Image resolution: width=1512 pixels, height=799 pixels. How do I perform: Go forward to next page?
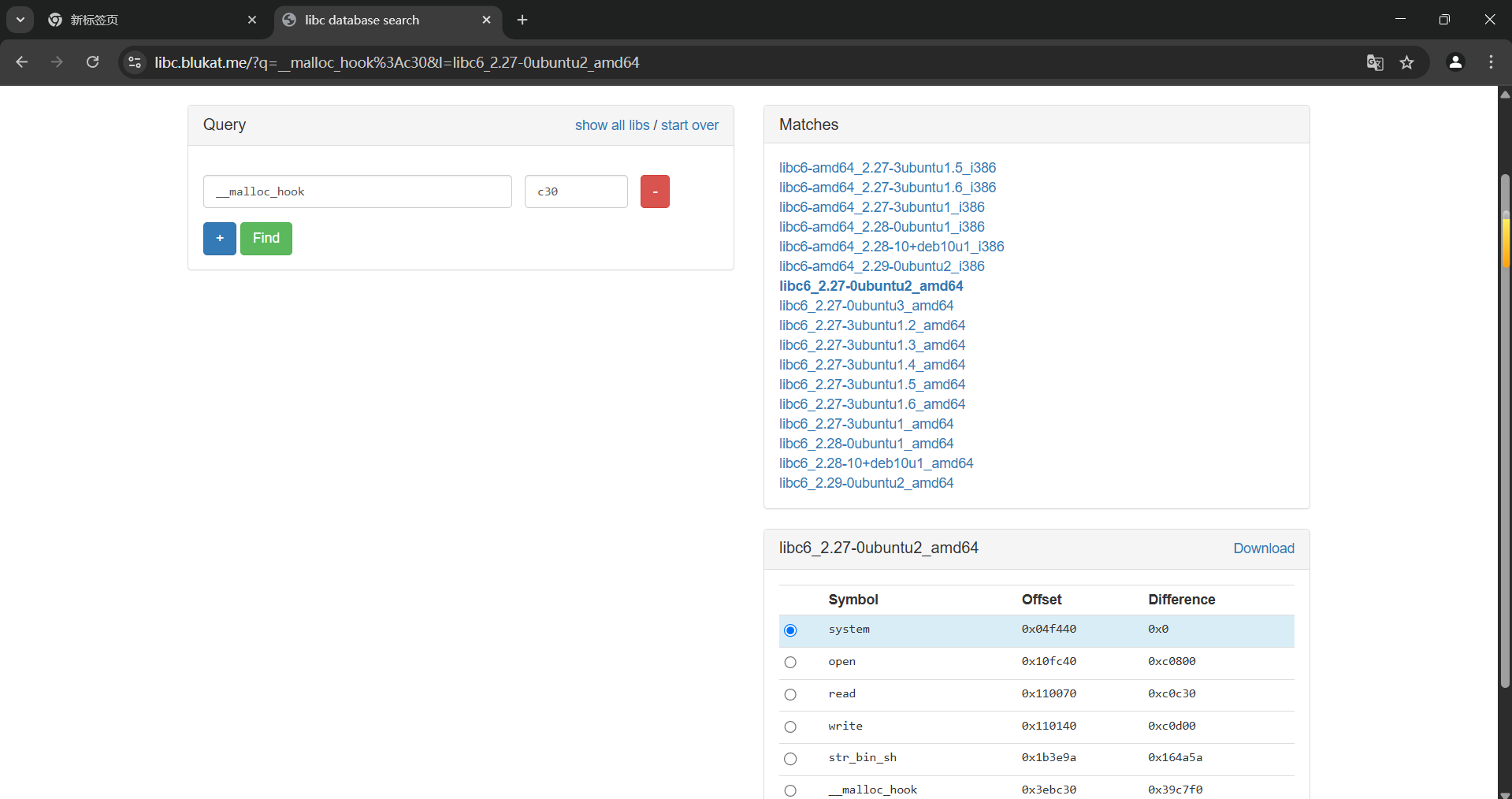(x=57, y=62)
